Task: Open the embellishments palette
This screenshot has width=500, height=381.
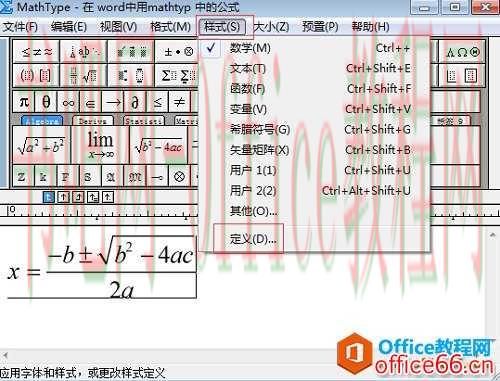Action: pyautogui.click(x=131, y=52)
